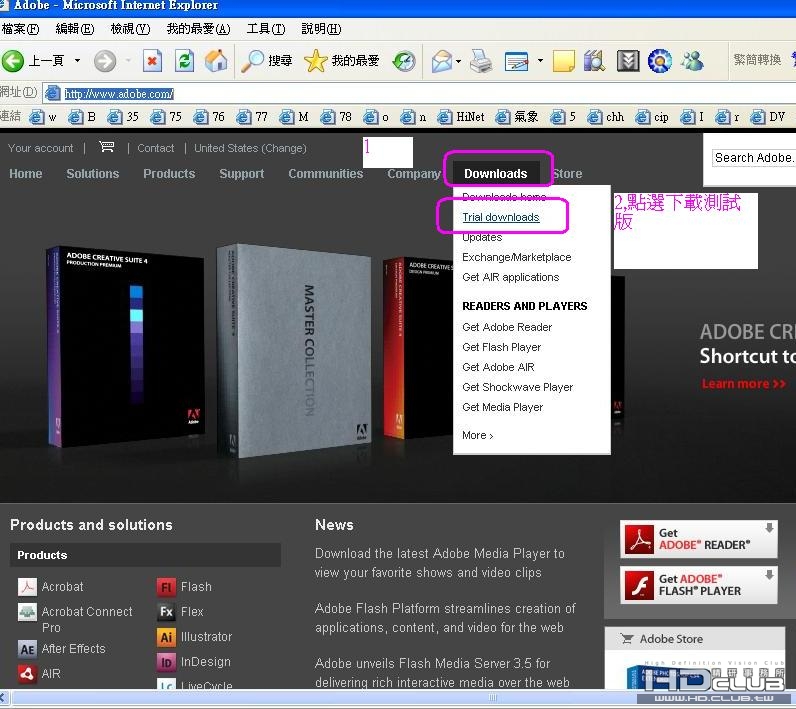Click Solutions in Adobe navigation bar
The height and width of the screenshot is (709, 796).
point(92,174)
